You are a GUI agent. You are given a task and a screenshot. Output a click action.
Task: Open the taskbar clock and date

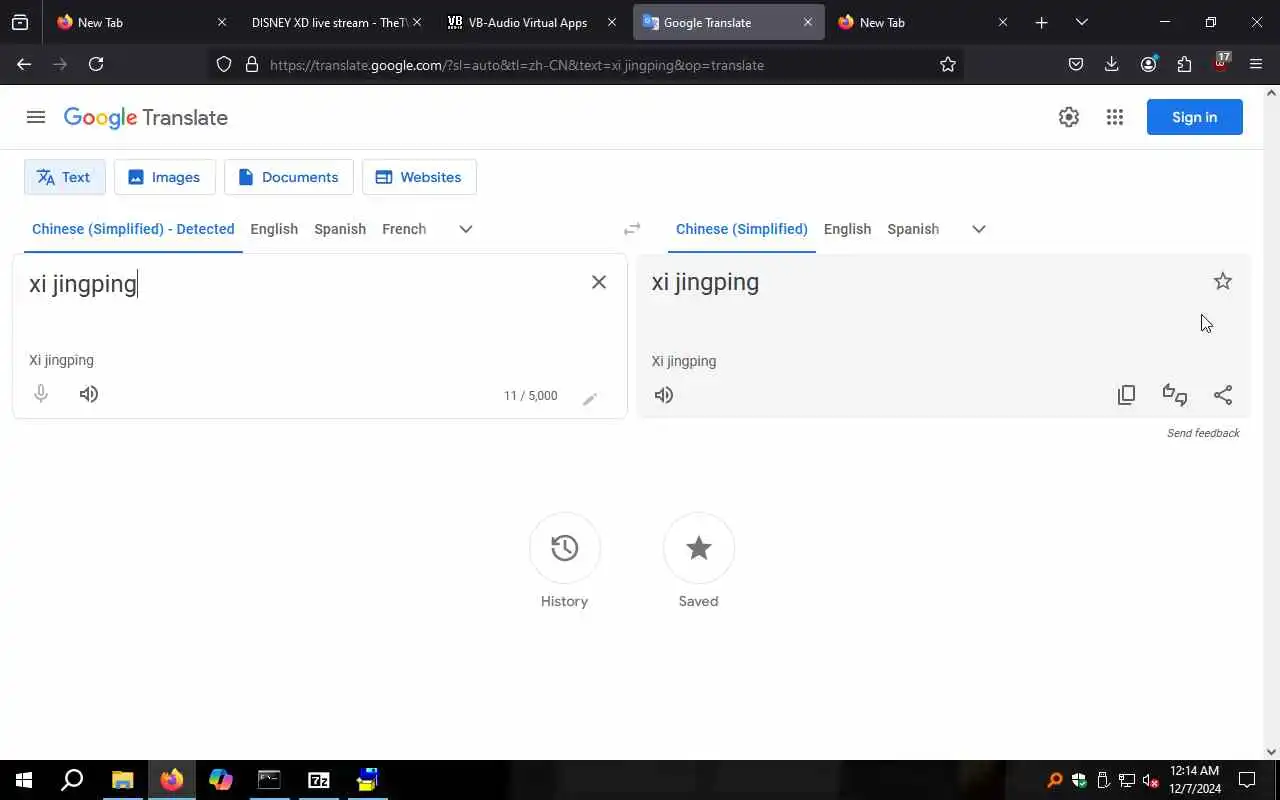pos(1195,780)
